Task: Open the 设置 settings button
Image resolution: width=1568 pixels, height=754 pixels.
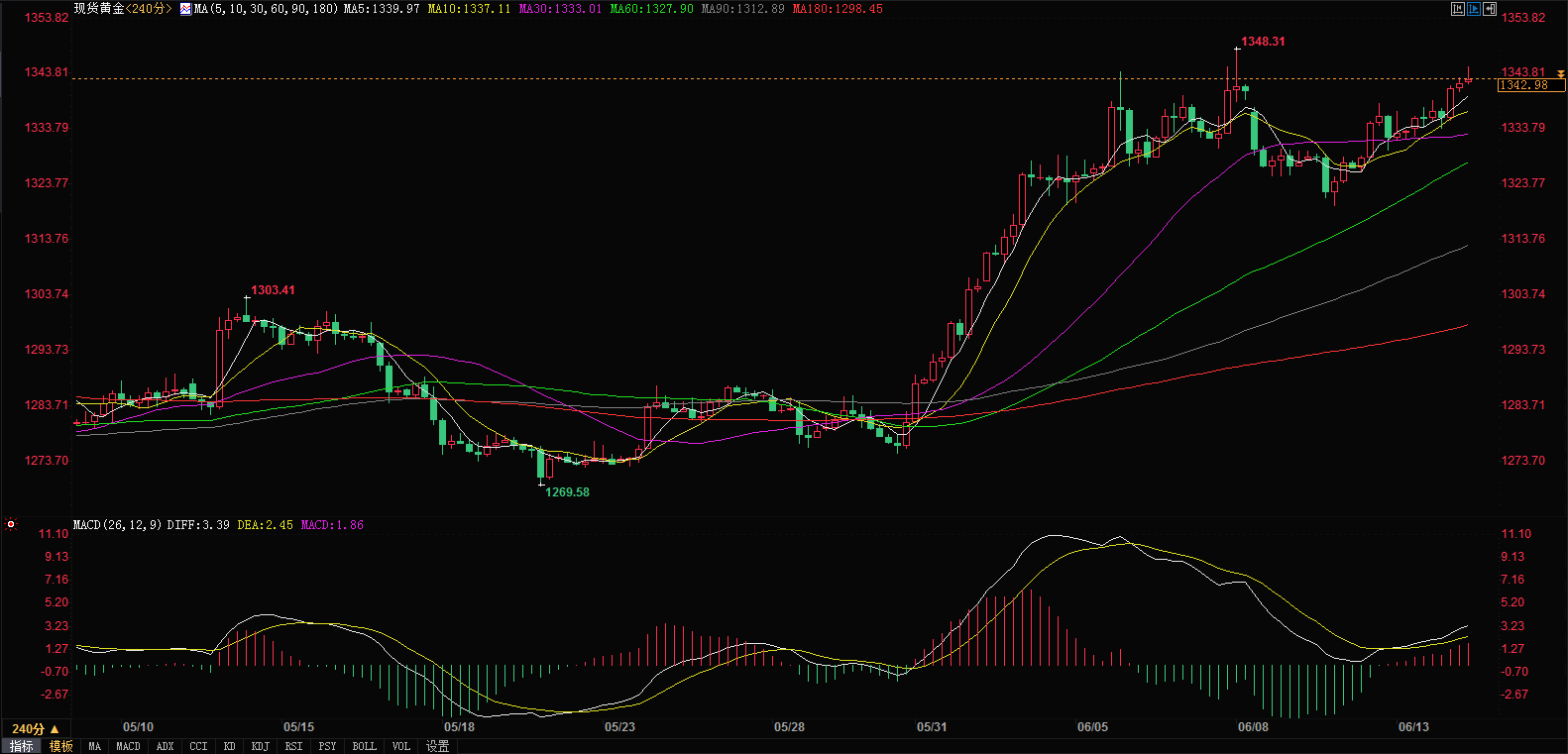Action: pos(438,746)
